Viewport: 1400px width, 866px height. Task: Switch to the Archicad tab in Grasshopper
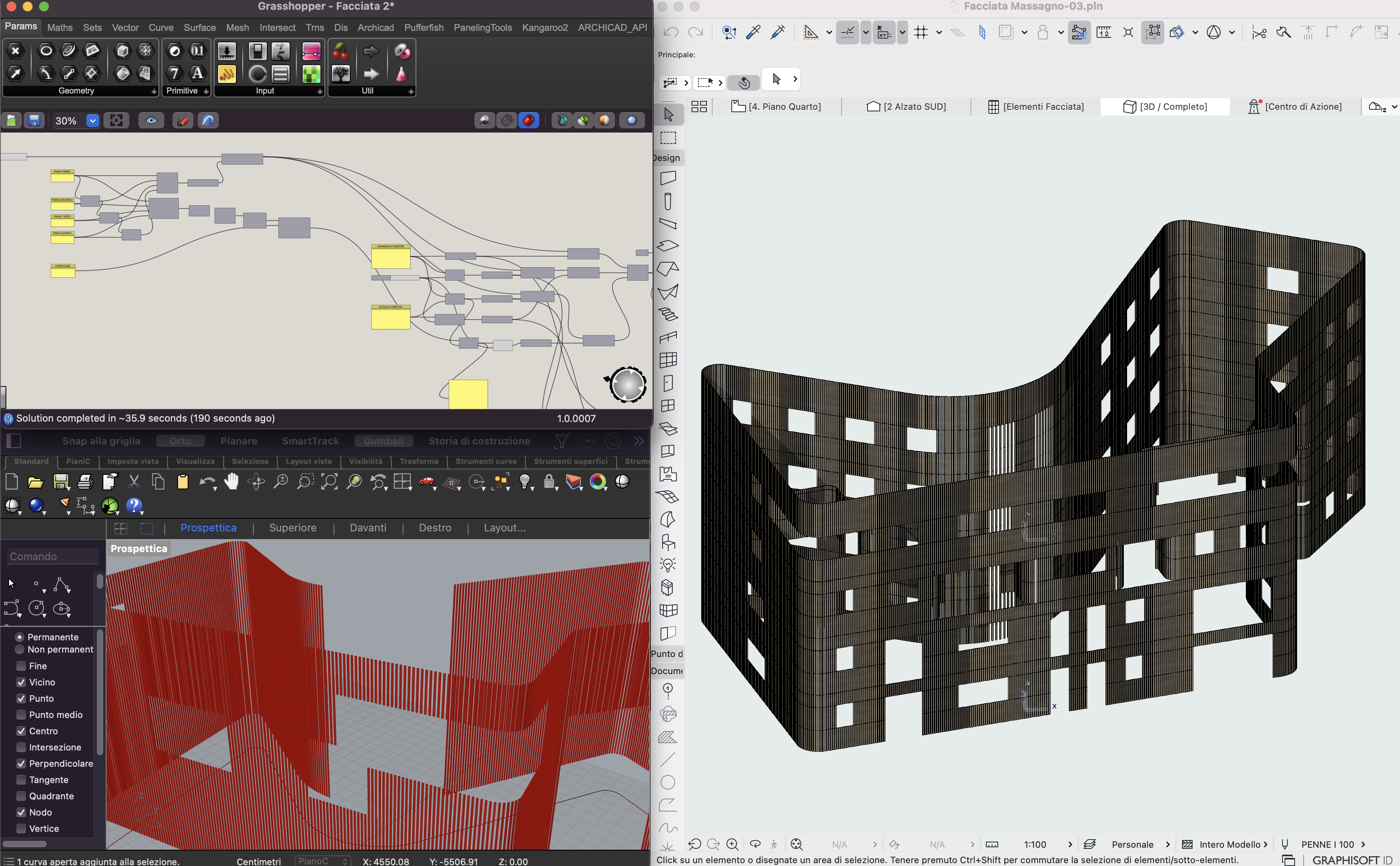coord(376,28)
